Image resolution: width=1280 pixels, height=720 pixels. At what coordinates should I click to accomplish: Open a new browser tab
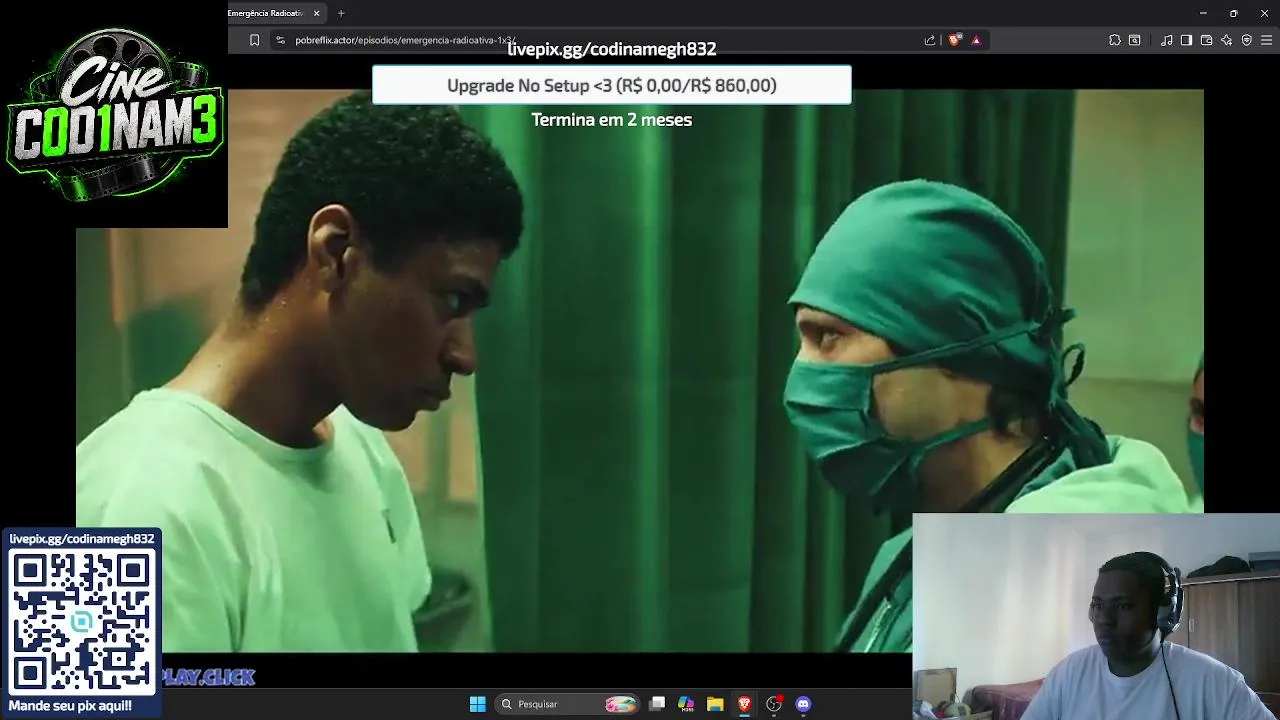(341, 13)
